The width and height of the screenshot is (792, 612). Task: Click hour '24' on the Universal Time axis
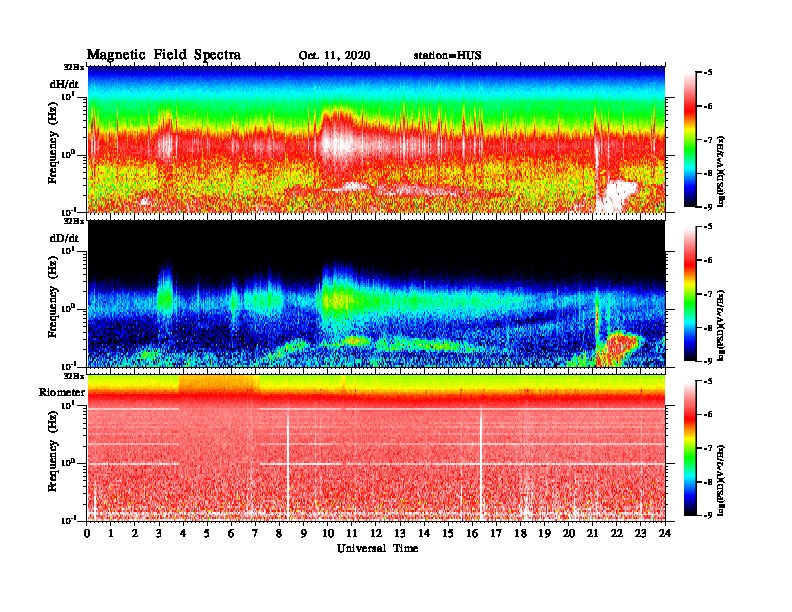tap(665, 534)
